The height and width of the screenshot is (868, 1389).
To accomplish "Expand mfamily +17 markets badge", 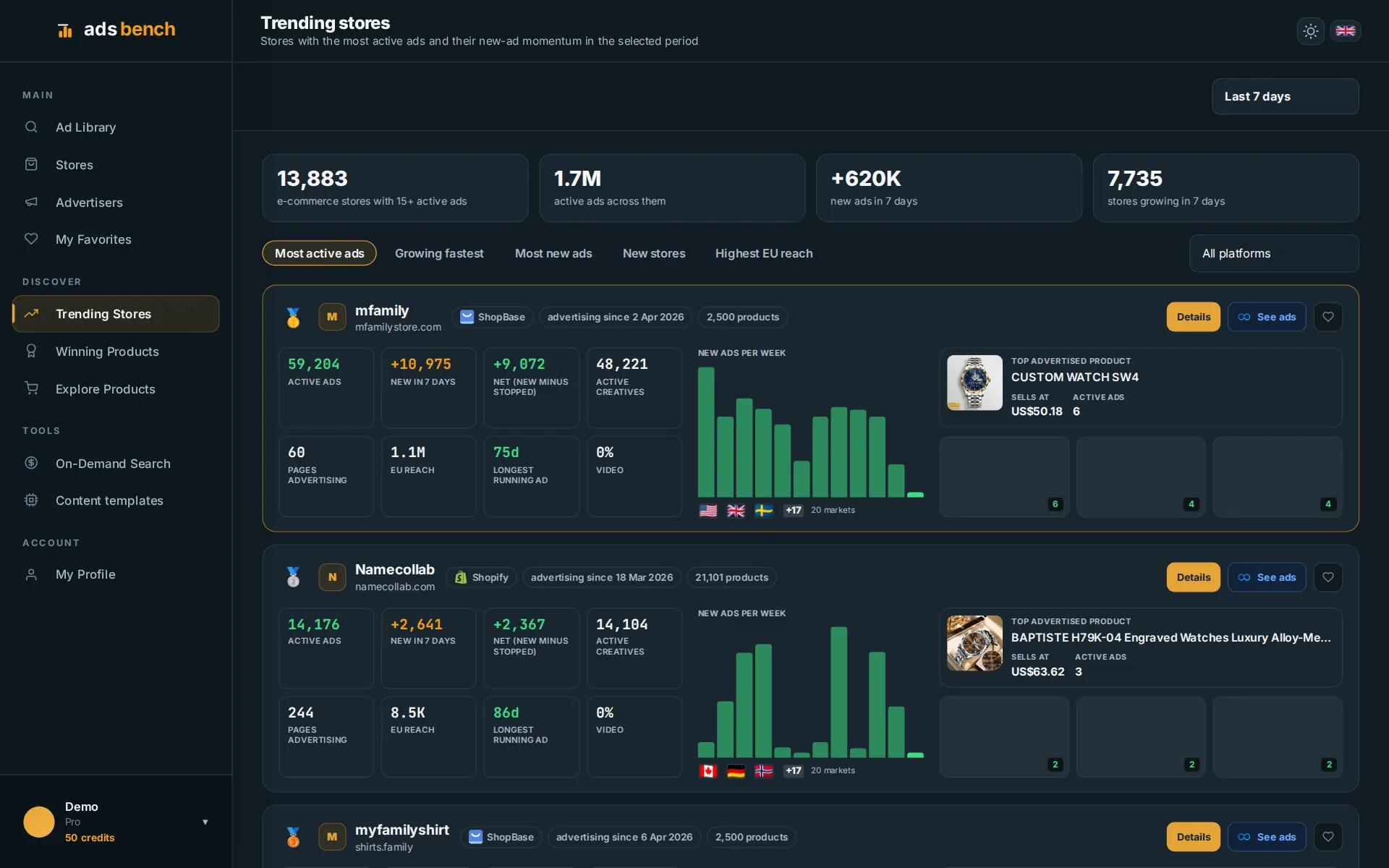I will tap(794, 510).
